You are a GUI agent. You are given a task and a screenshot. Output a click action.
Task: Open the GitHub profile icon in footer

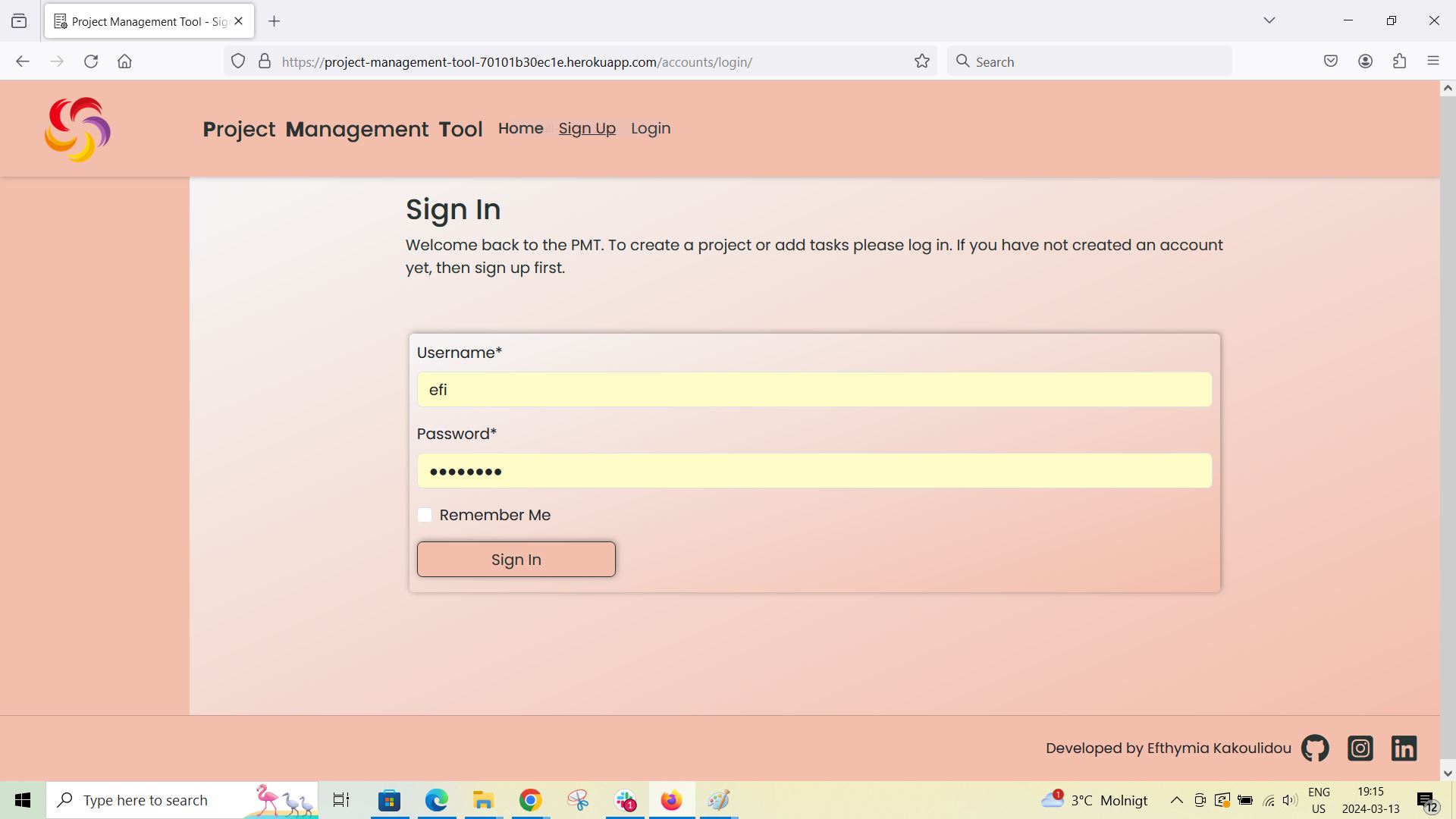[x=1314, y=748]
